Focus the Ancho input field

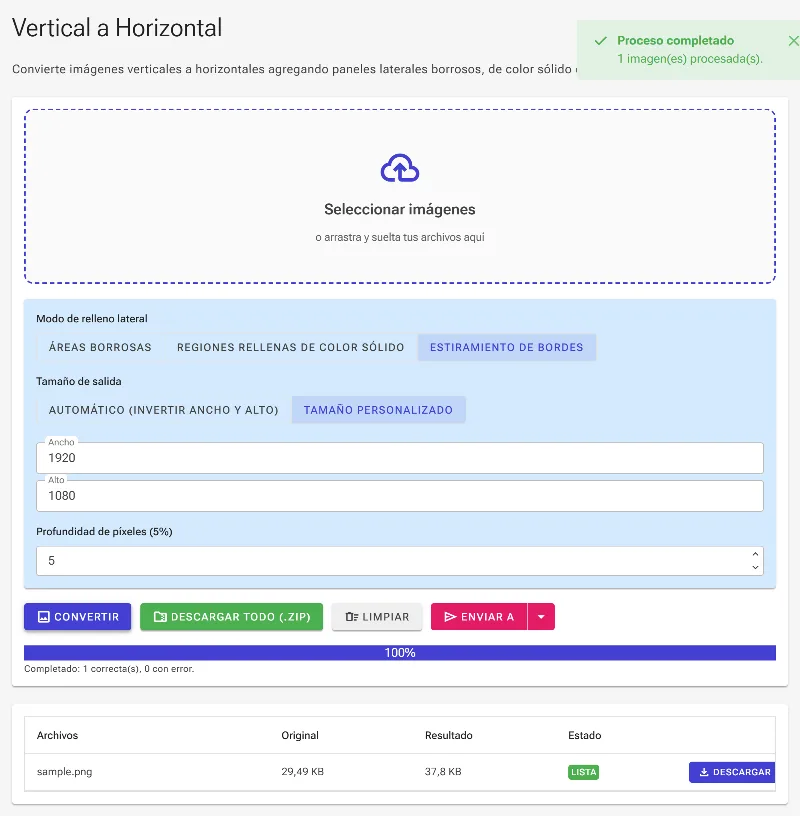[400, 458]
